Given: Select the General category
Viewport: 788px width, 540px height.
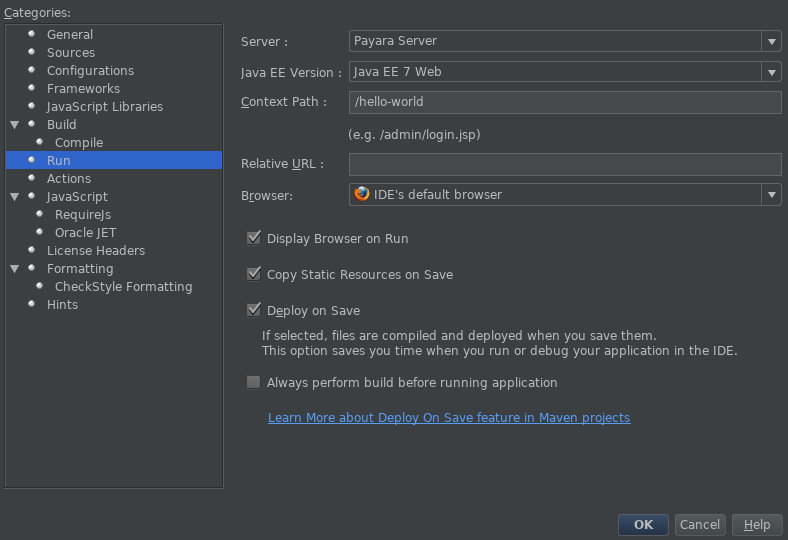Looking at the screenshot, I should pyautogui.click(x=69, y=35).
